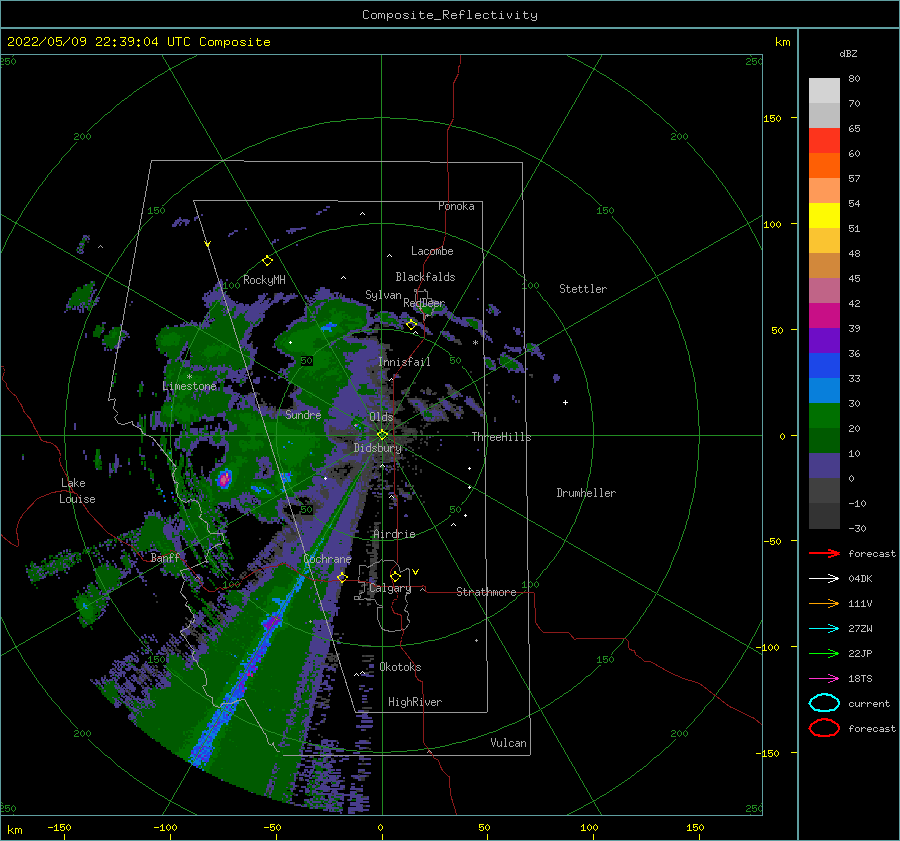The image size is (900, 841).
Task: Click the white plus marker near Drumheller
Action: [565, 402]
